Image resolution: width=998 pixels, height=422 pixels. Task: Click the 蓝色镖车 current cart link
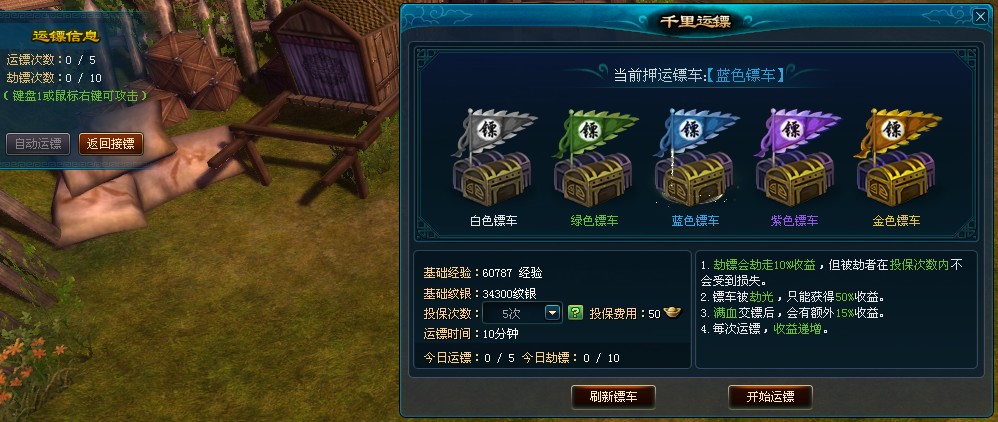coord(750,75)
